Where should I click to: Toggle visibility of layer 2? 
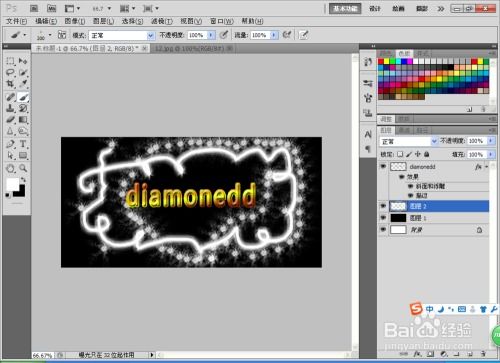(x=383, y=206)
